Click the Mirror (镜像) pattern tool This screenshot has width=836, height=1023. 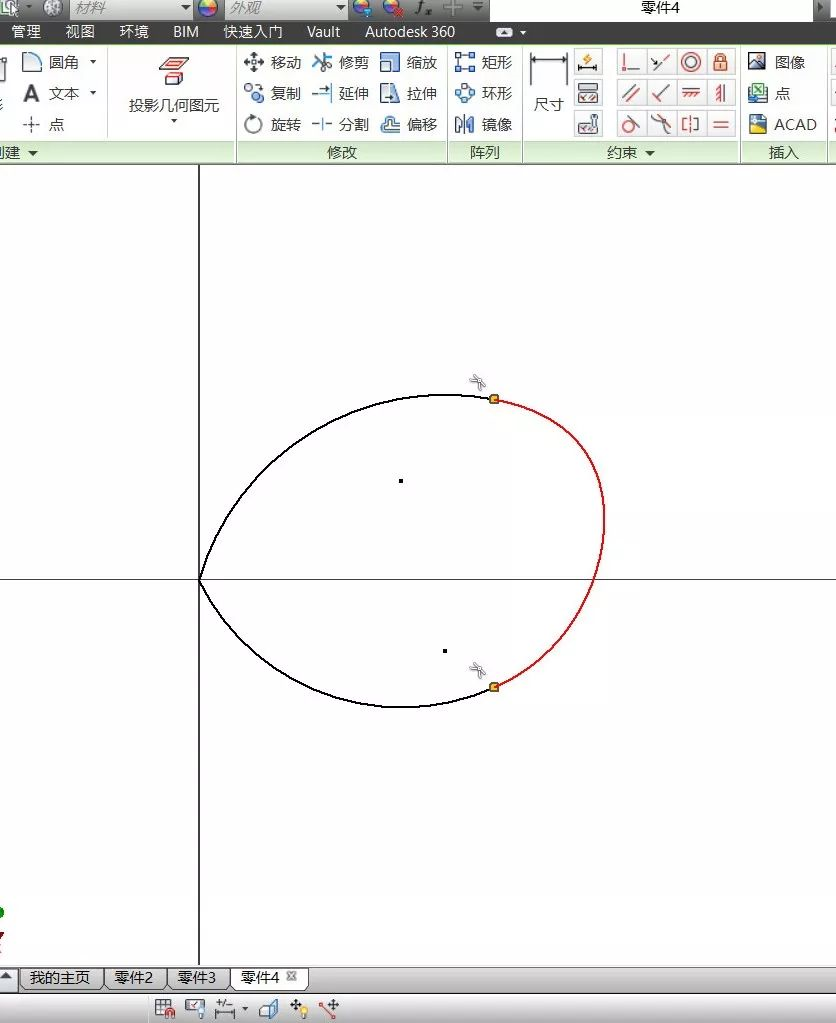(x=484, y=124)
